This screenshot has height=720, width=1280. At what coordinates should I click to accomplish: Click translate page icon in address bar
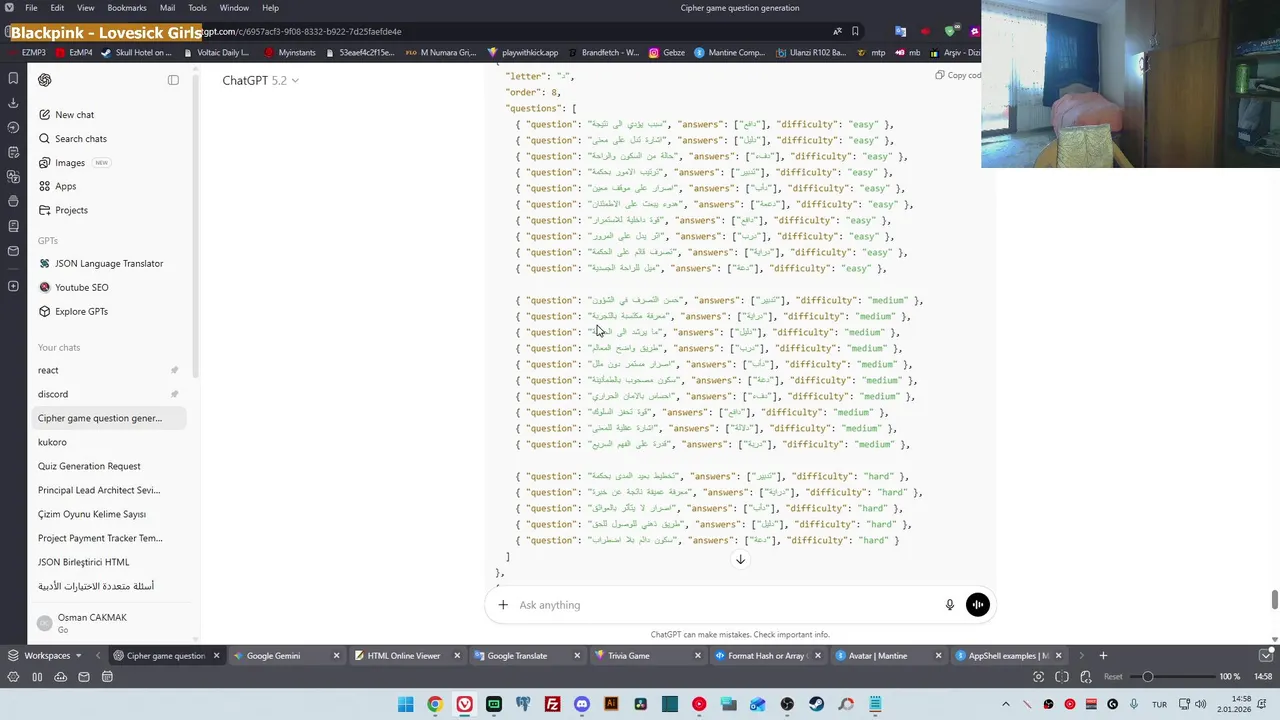click(x=837, y=31)
